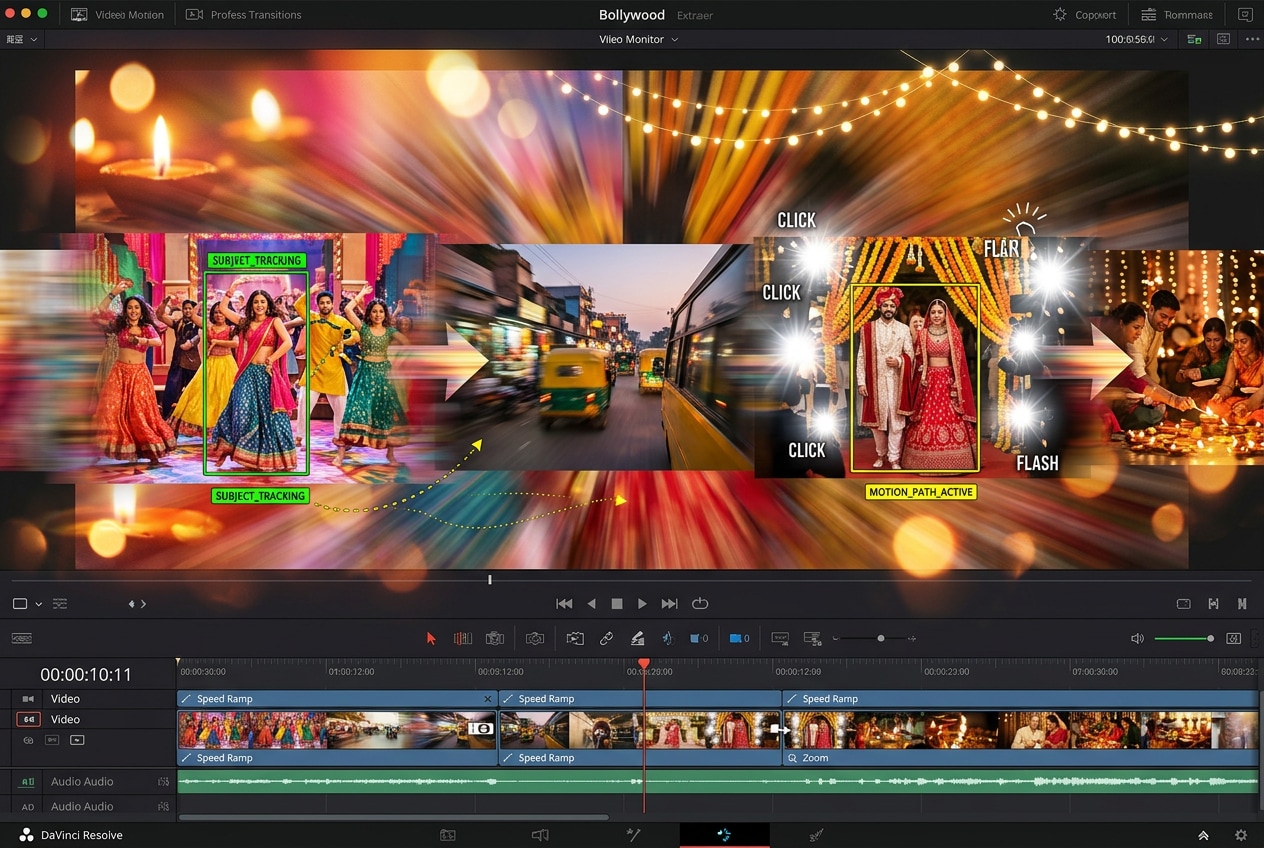The width and height of the screenshot is (1264, 848).
Task: Enable the linked selection chain icon
Action: [x=606, y=638]
